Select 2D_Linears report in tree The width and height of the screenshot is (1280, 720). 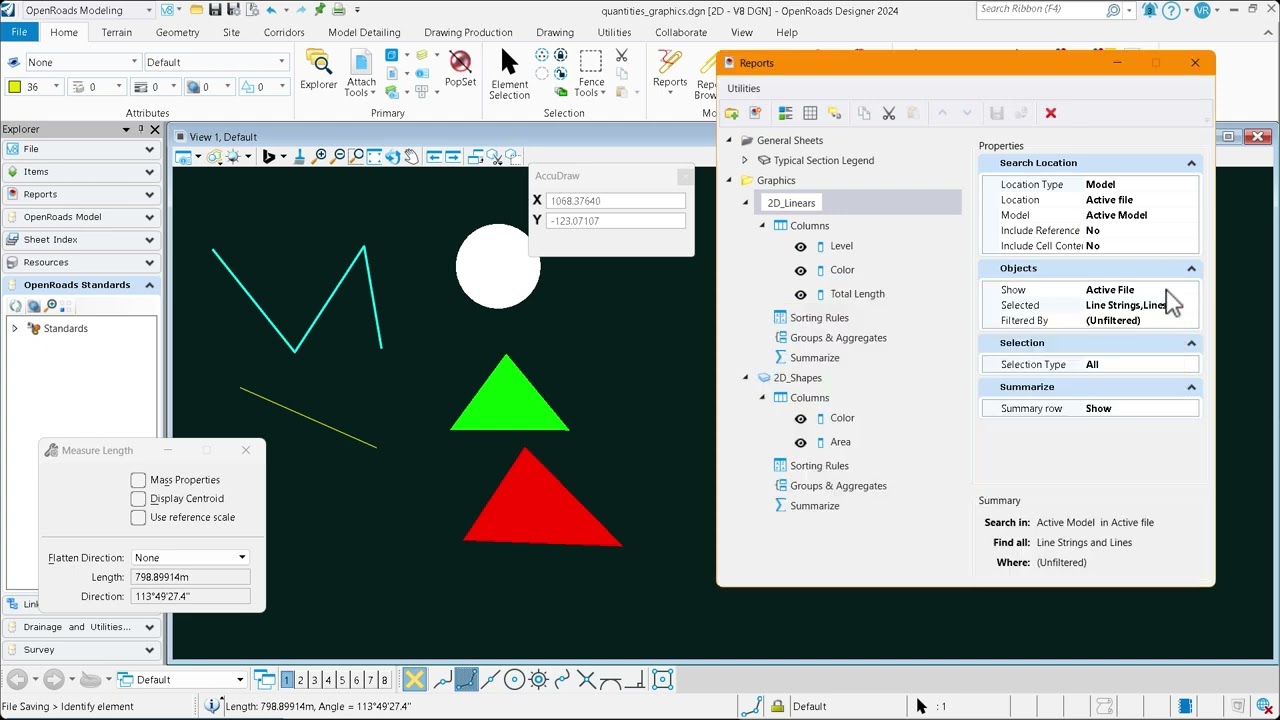click(791, 203)
